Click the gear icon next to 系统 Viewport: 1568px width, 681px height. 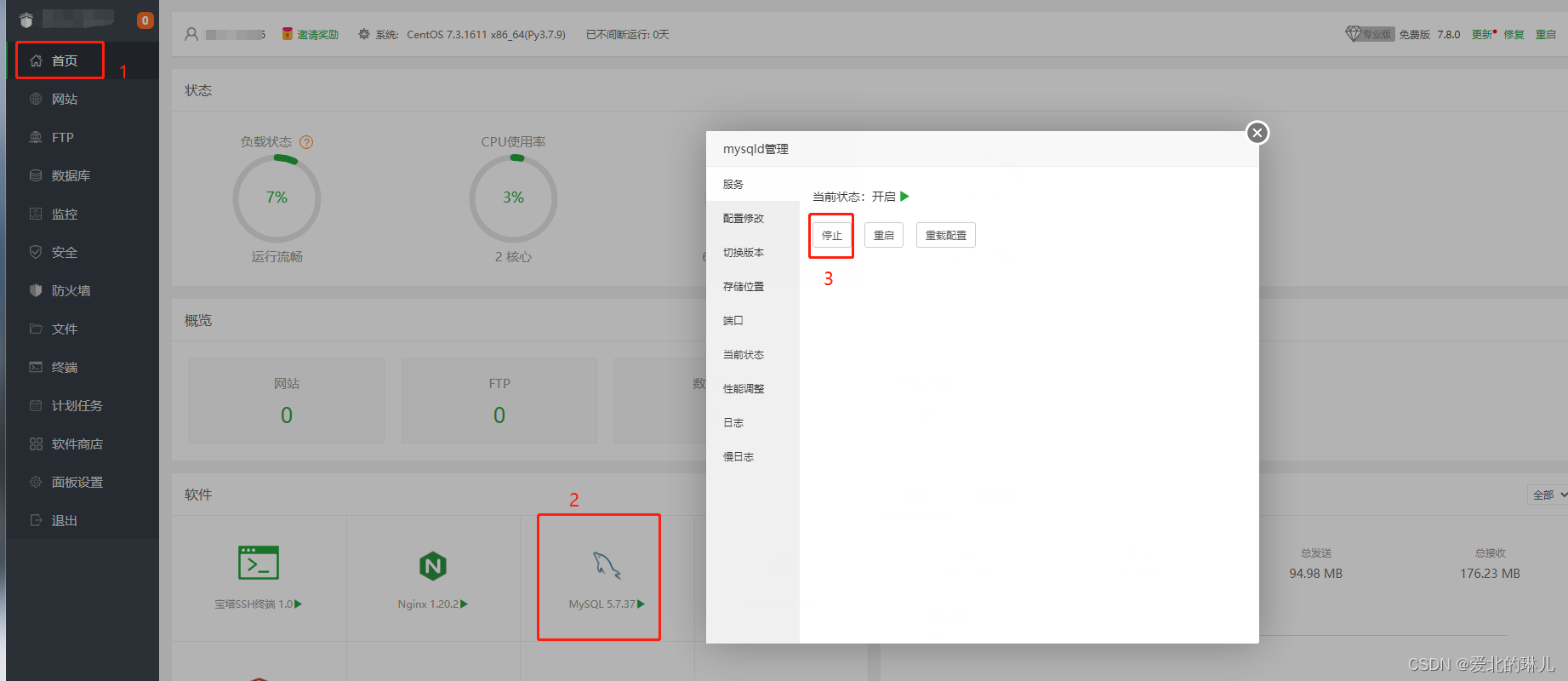pyautogui.click(x=364, y=34)
